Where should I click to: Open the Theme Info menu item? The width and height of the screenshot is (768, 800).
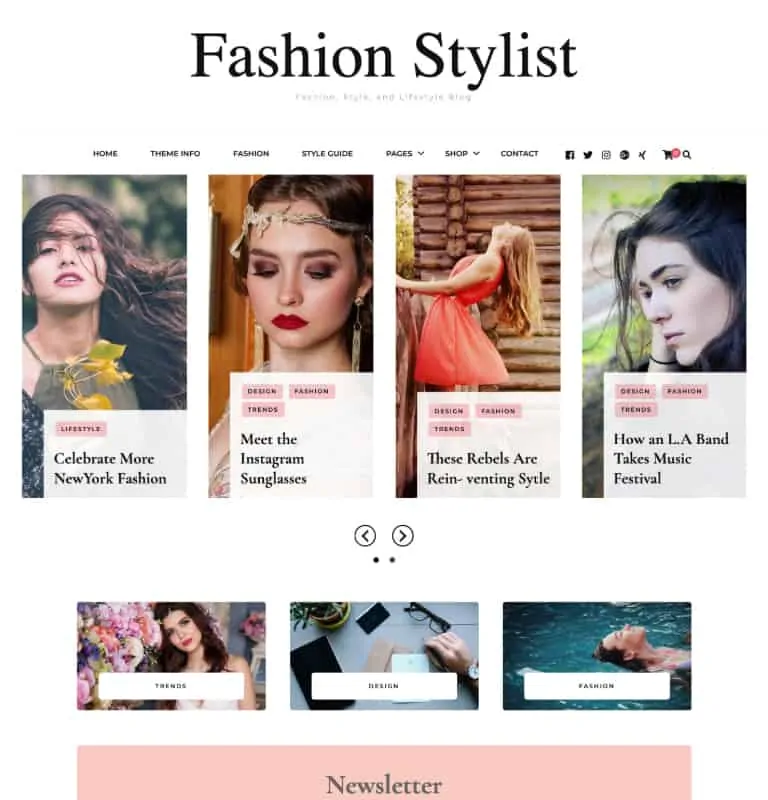coord(175,154)
